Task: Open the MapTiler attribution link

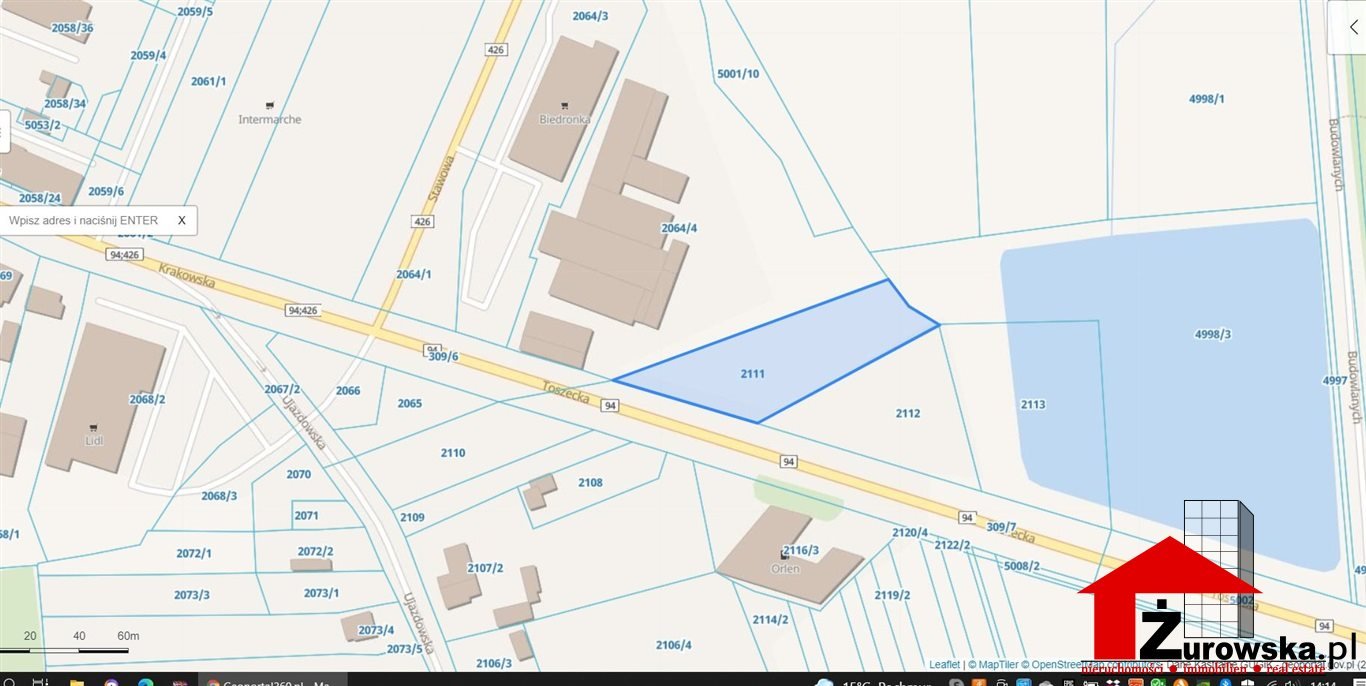Action: (x=997, y=664)
